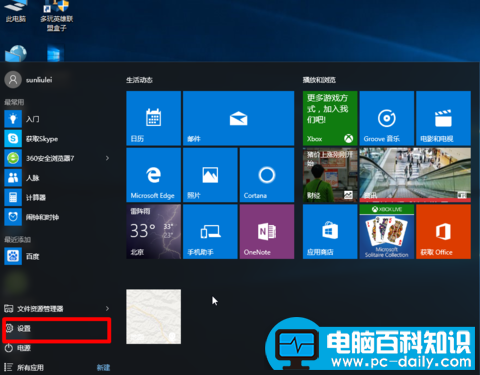Click the Play and explore (播放和浏览) header
Screen dimensions: 480x375
pyautogui.click(x=319, y=80)
